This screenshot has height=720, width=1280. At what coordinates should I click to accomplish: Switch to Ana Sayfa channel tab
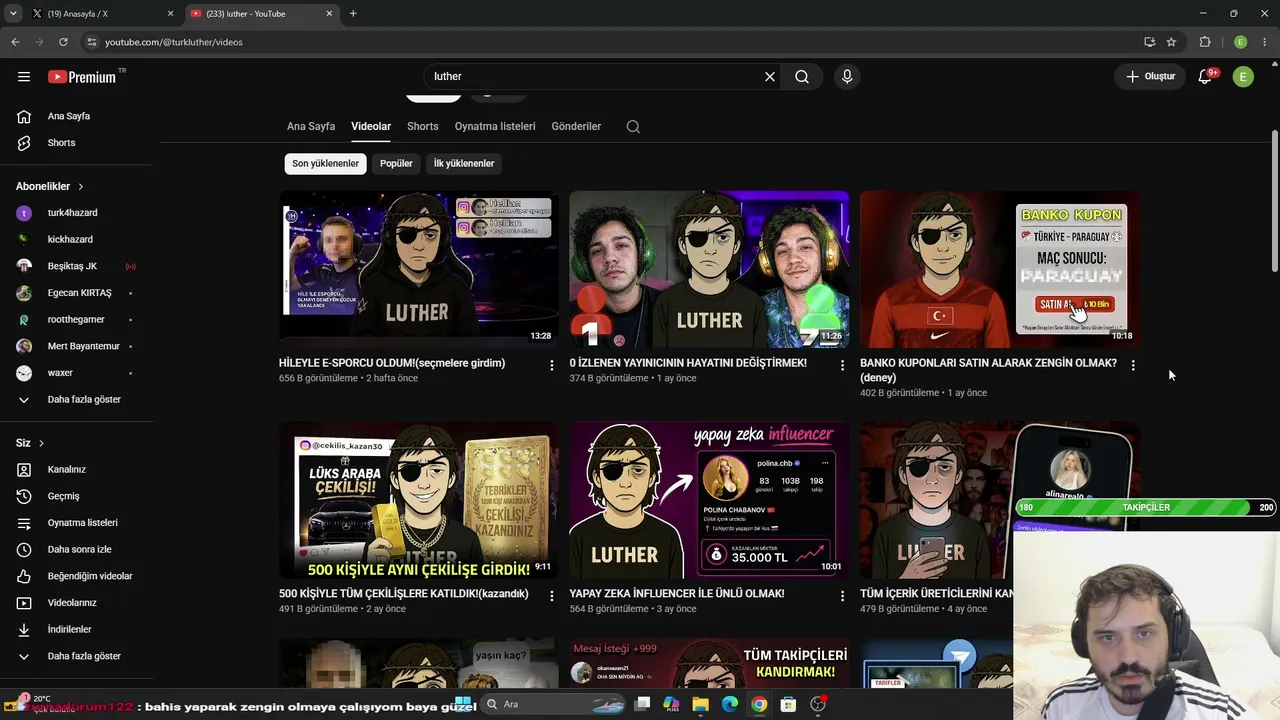click(311, 127)
